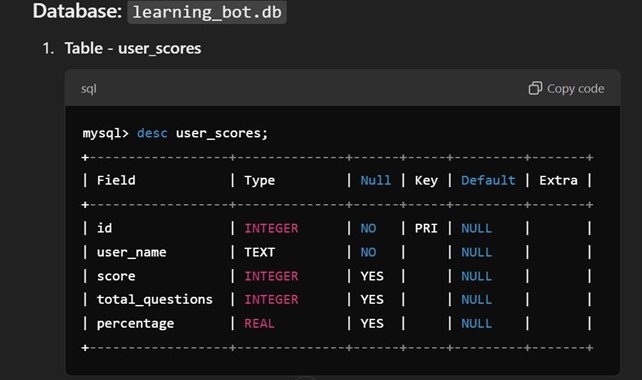Click the 'user_name' field cell
This screenshot has width=642, height=380.
pyautogui.click(x=131, y=252)
